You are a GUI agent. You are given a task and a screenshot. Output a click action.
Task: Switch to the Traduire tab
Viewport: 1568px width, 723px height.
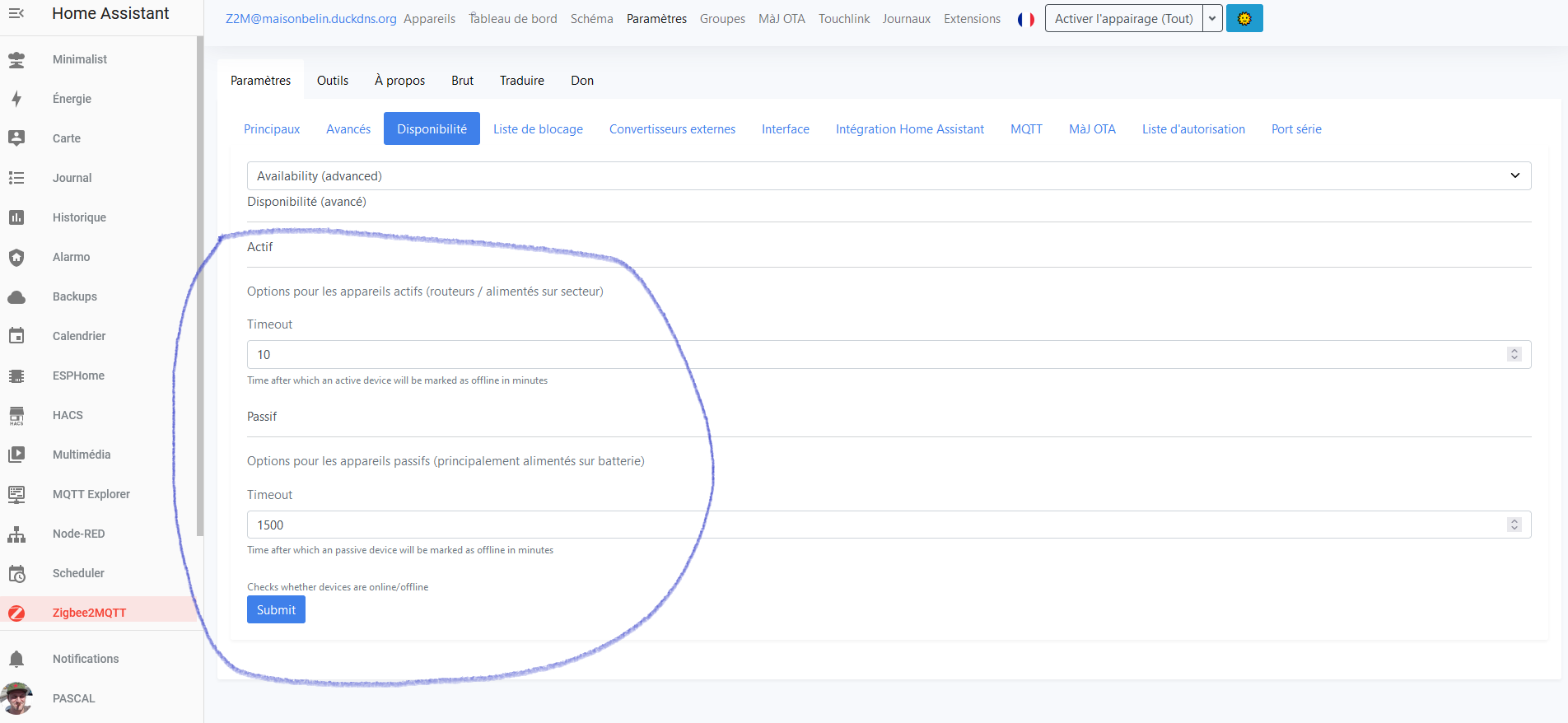point(522,80)
